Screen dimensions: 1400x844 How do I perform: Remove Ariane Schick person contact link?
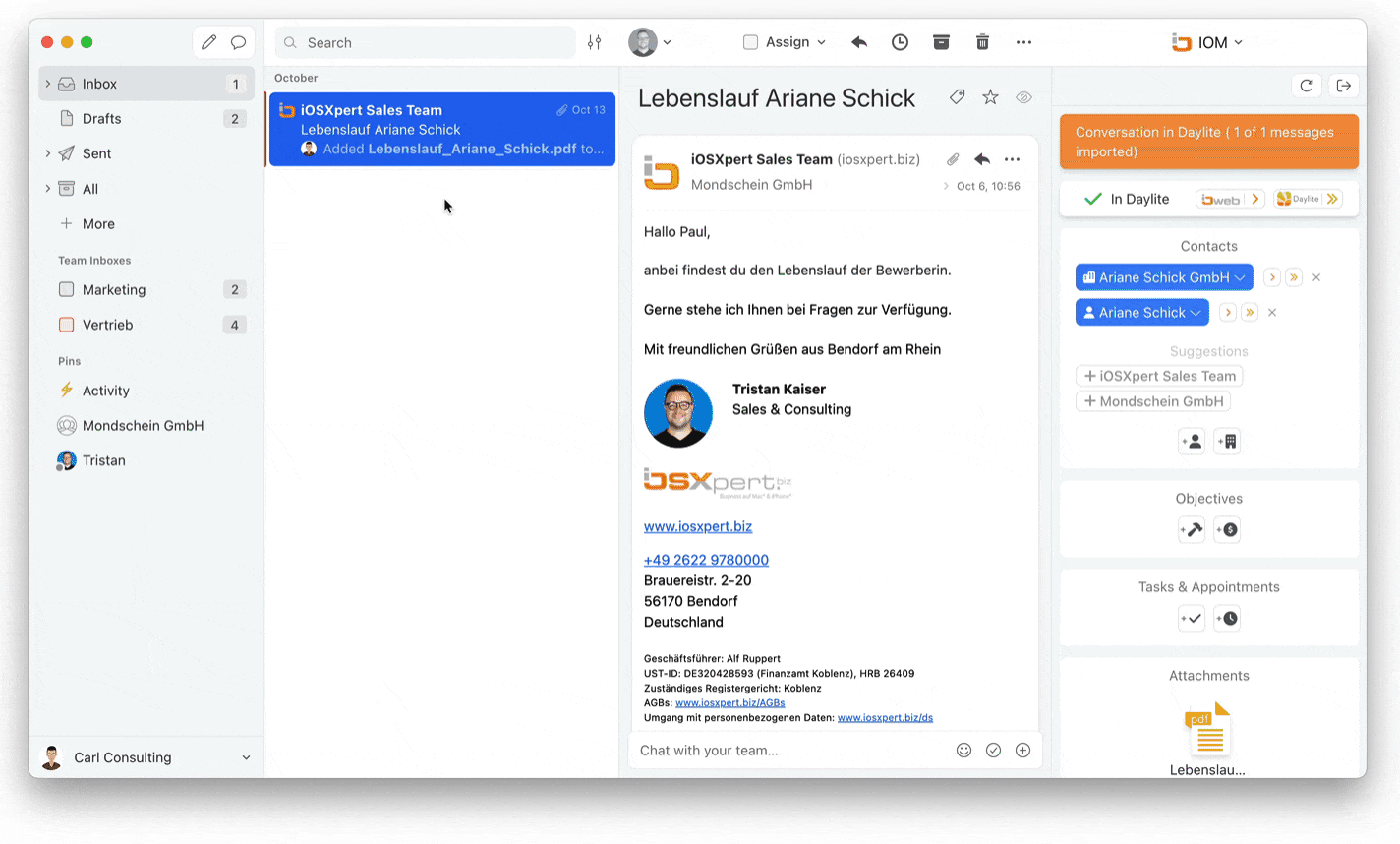pos(1272,313)
